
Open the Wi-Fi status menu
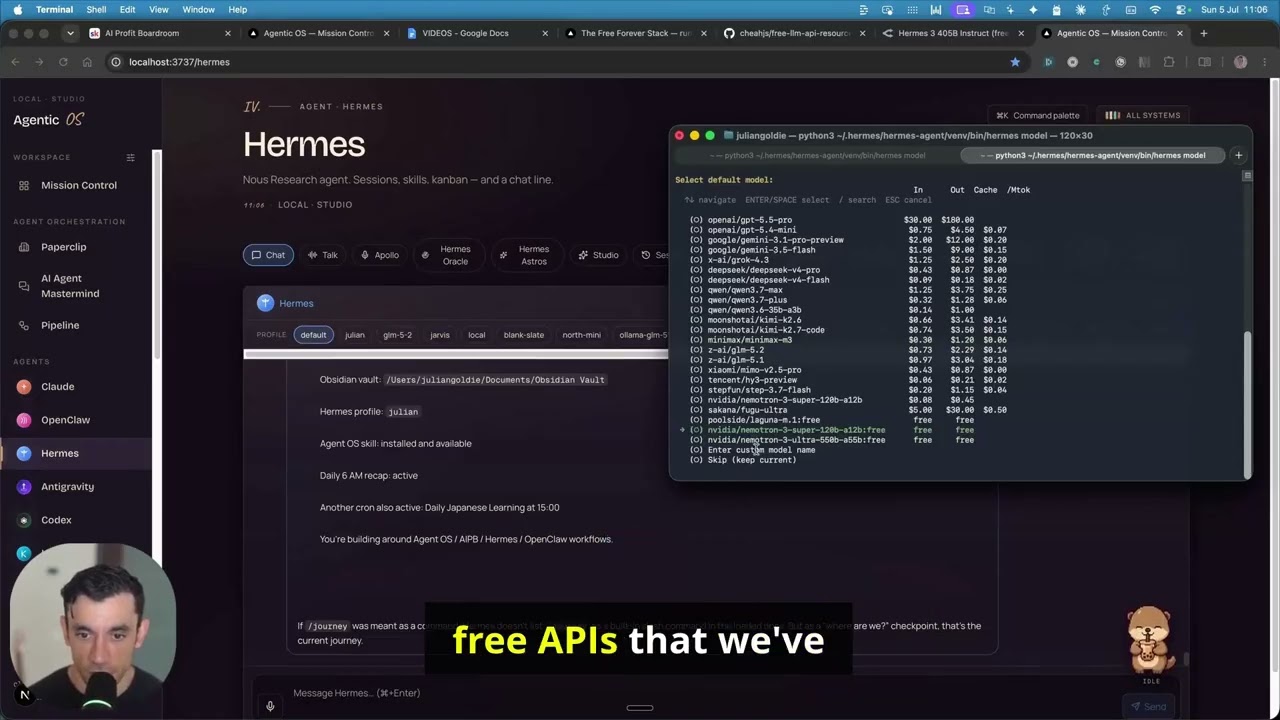(1155, 10)
